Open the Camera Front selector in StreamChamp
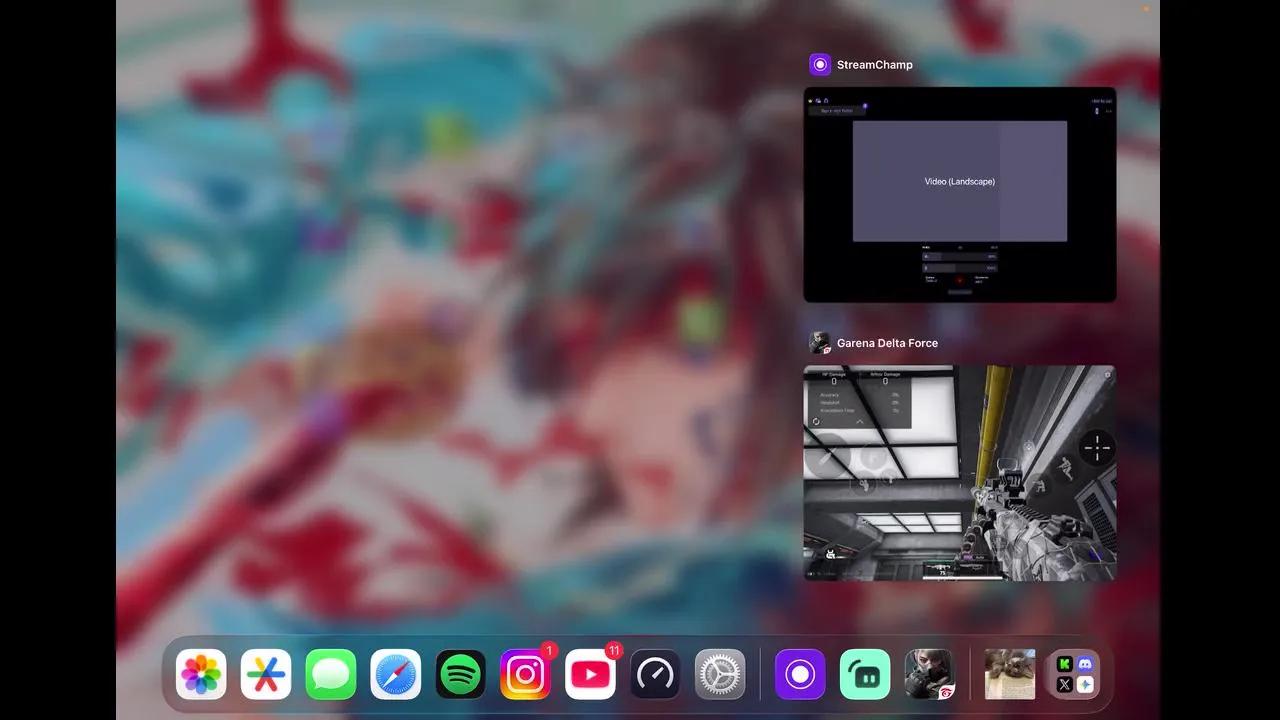 pos(930,281)
